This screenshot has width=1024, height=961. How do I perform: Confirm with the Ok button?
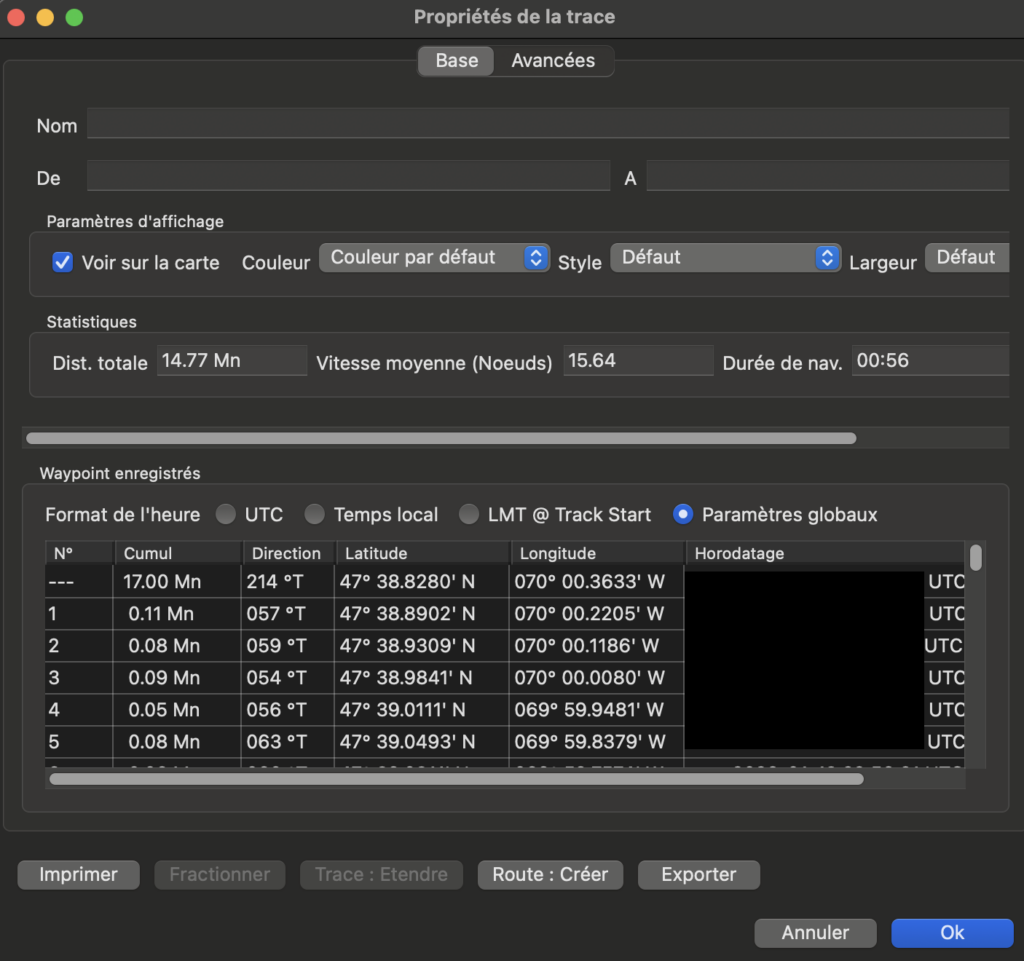tap(952, 933)
